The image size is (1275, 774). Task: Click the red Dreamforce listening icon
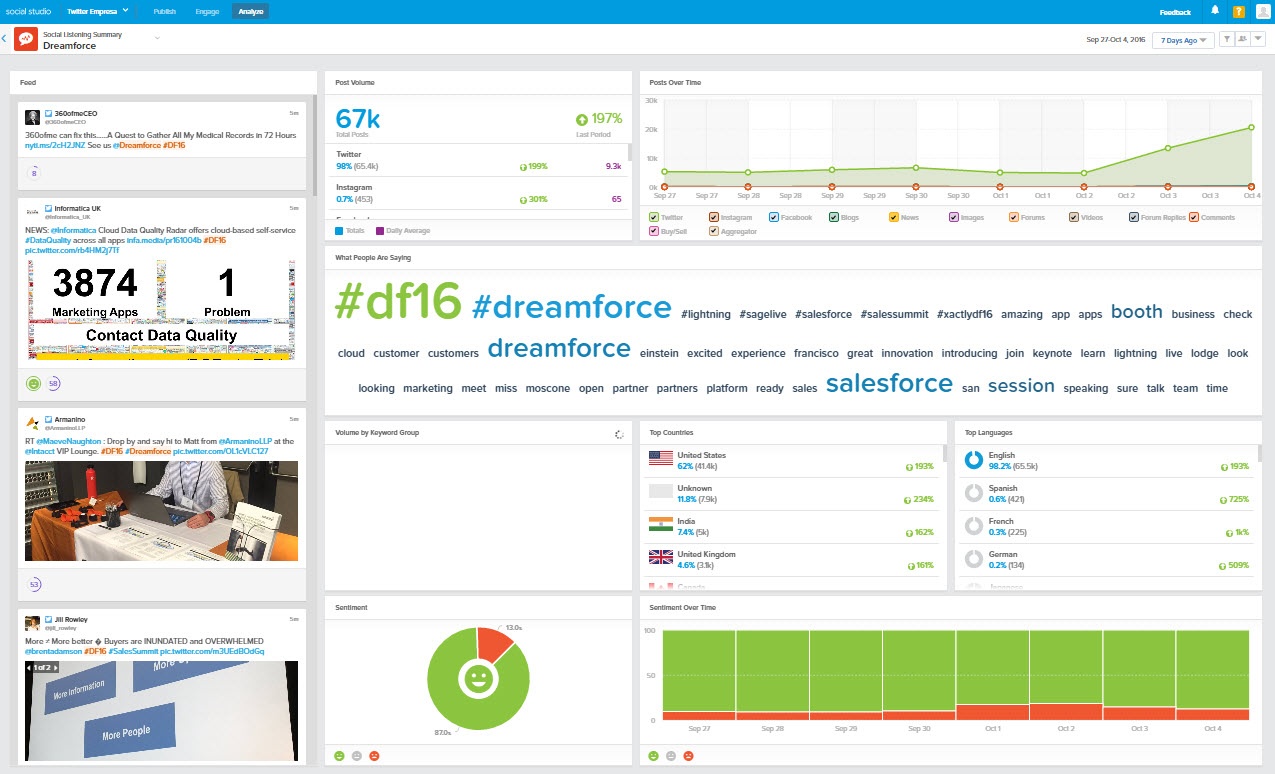click(x=26, y=39)
